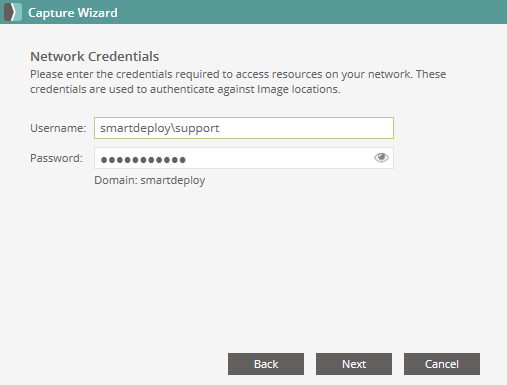
Task: Select the 'Domain: smartdeploy' text
Action: point(150,180)
